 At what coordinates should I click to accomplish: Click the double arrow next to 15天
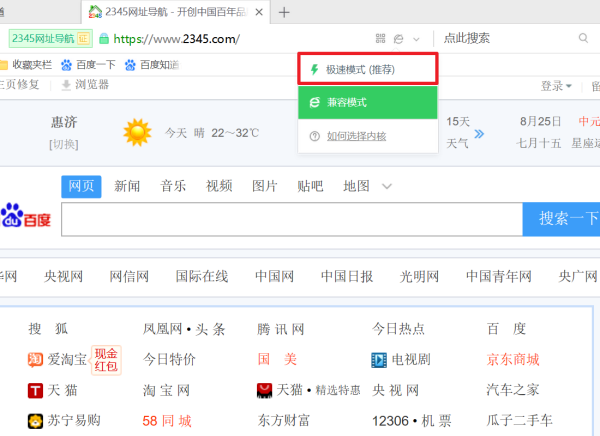(x=479, y=134)
